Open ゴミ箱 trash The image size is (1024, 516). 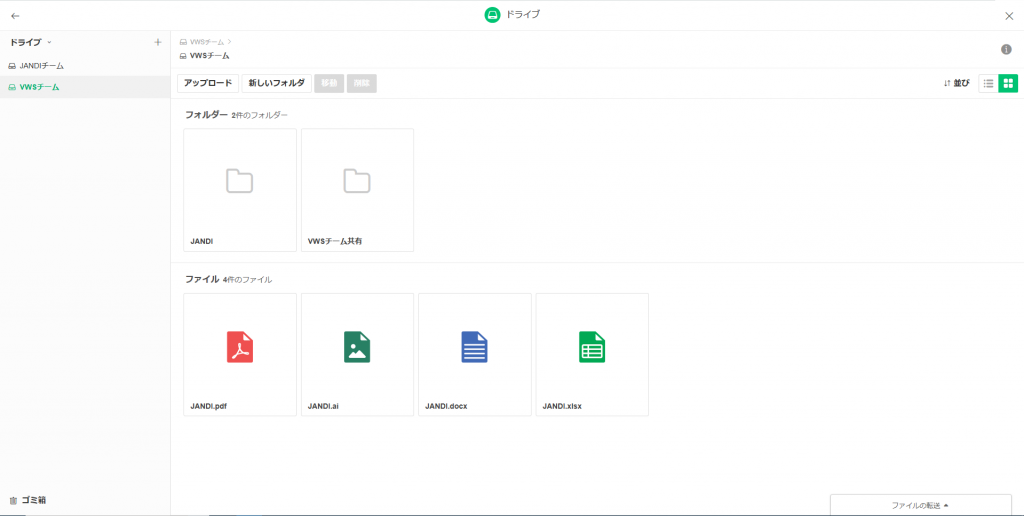tap(27, 500)
